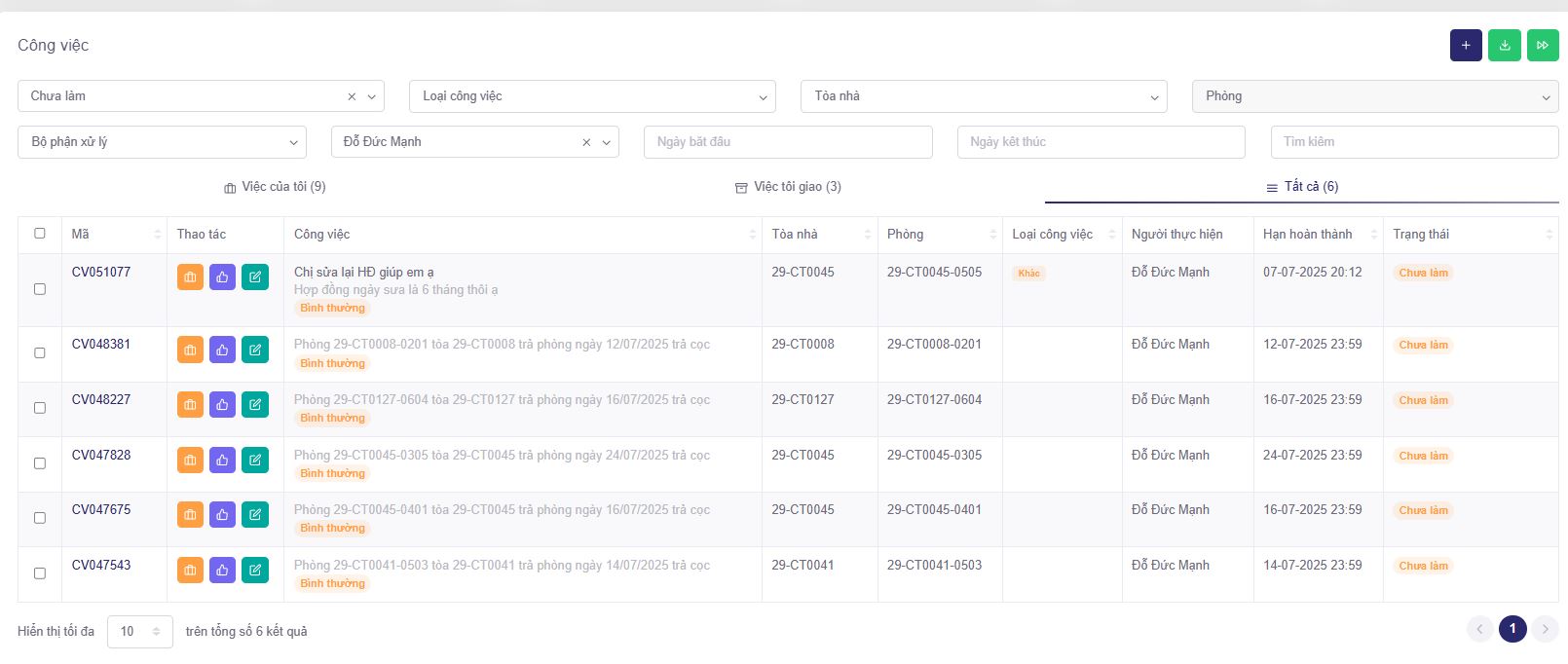Viewport: 1568px width, 664px height.
Task: Click purple thumbs-up icon for CV048381
Action: [222, 350]
